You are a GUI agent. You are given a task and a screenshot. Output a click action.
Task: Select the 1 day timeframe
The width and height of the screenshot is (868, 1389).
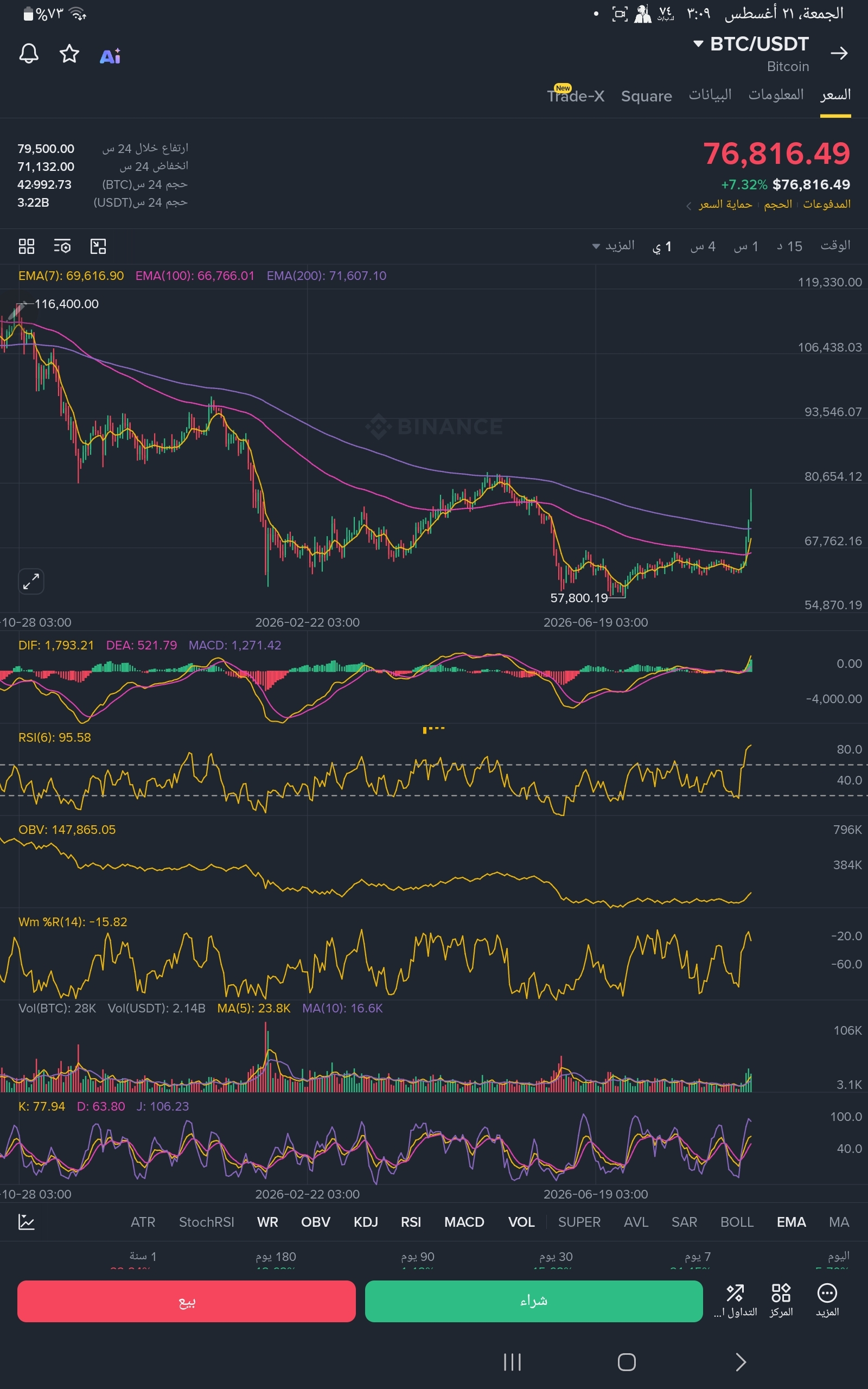[x=662, y=247]
